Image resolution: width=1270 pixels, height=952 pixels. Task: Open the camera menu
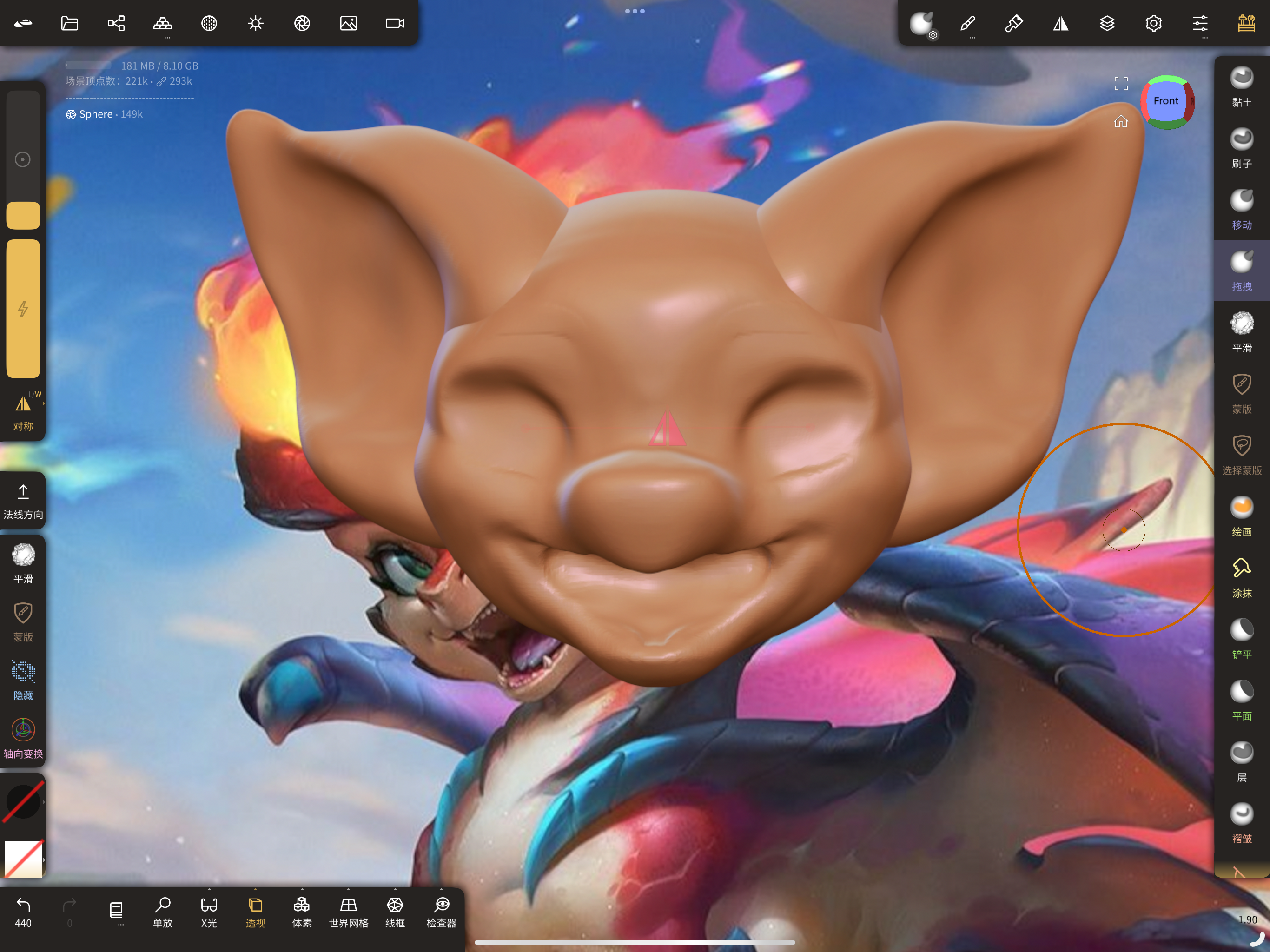395,23
